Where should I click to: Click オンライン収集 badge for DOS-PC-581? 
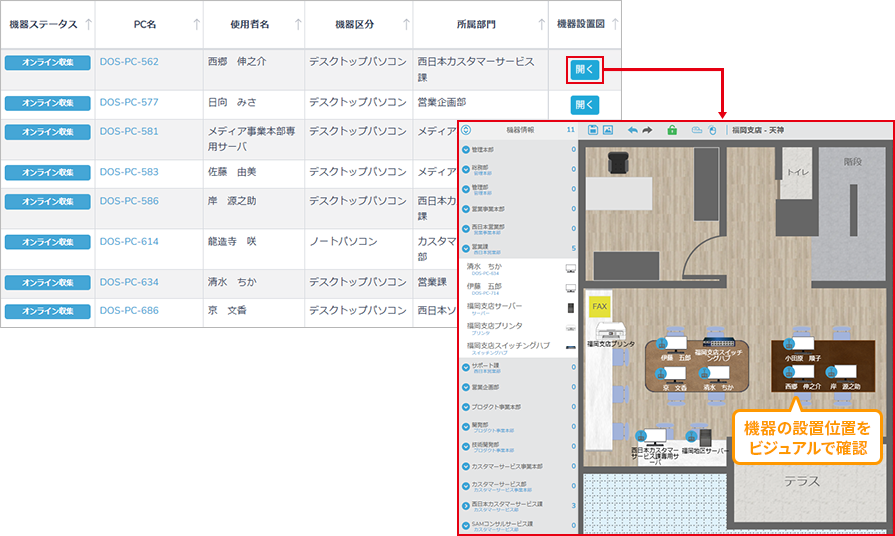pyautogui.click(x=47, y=132)
